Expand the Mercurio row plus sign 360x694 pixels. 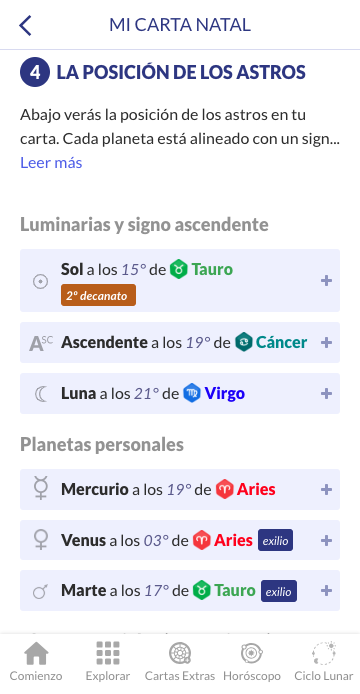[326, 489]
